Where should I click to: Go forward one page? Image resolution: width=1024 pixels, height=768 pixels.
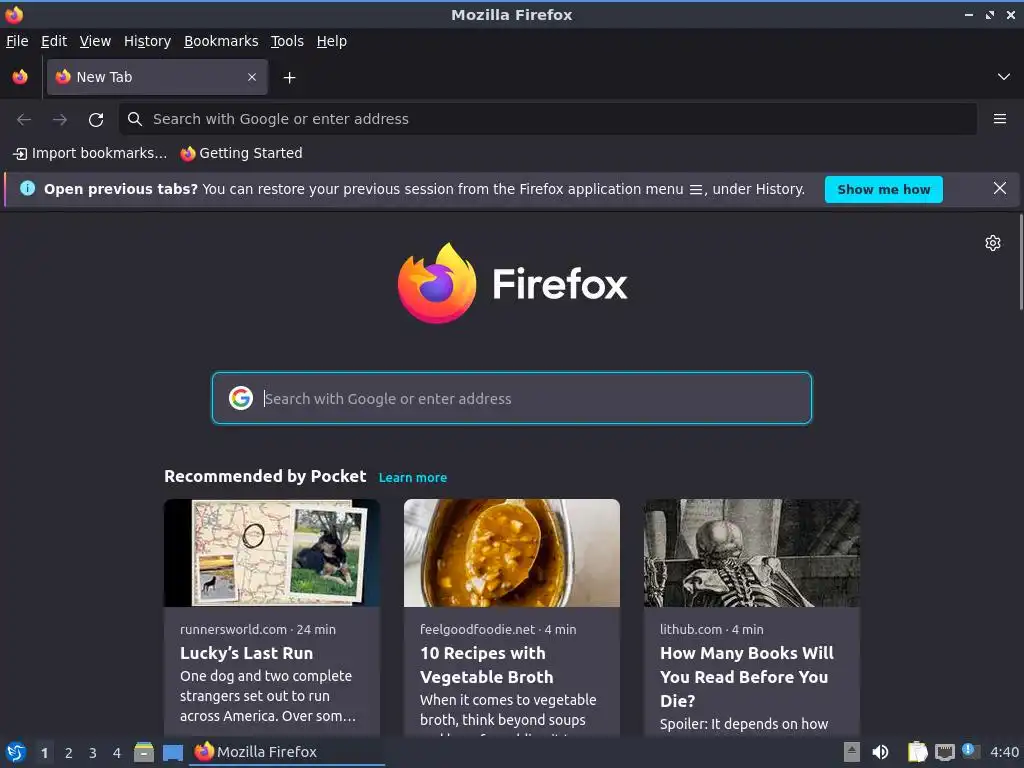(x=60, y=119)
